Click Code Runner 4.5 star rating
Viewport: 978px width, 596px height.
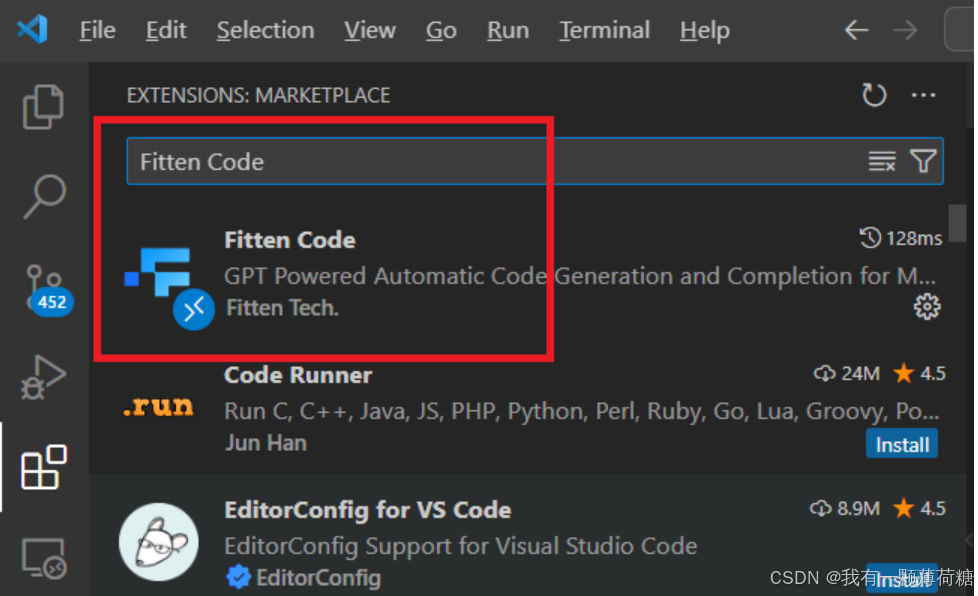tap(919, 373)
